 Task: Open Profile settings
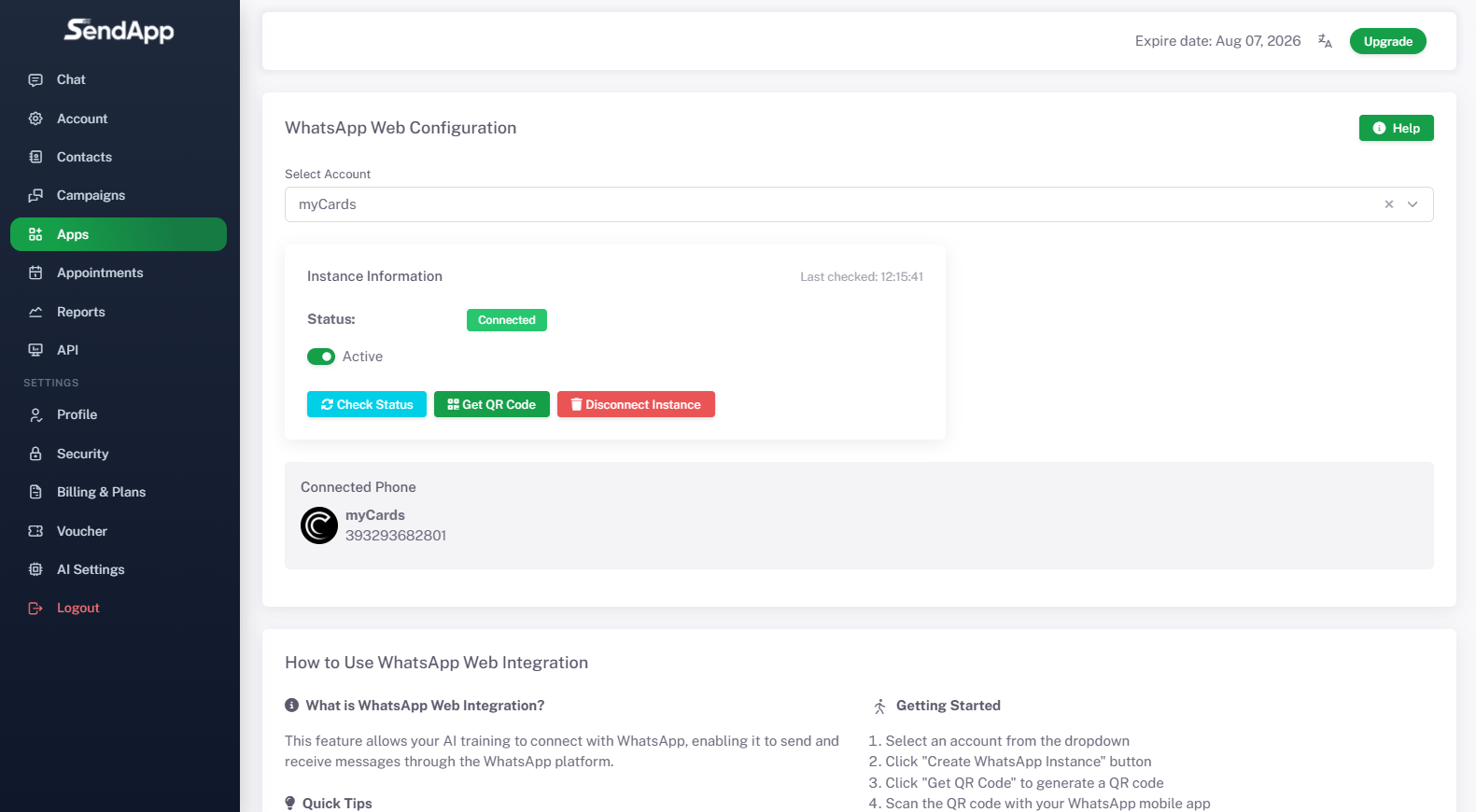(x=119, y=414)
